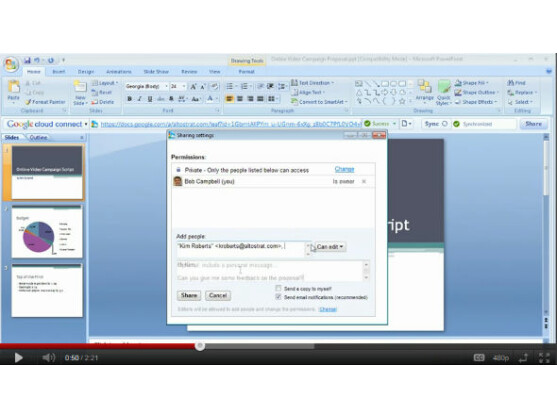The width and height of the screenshot is (557, 418).
Task: Toggle Italic formatting
Action: click(140, 99)
